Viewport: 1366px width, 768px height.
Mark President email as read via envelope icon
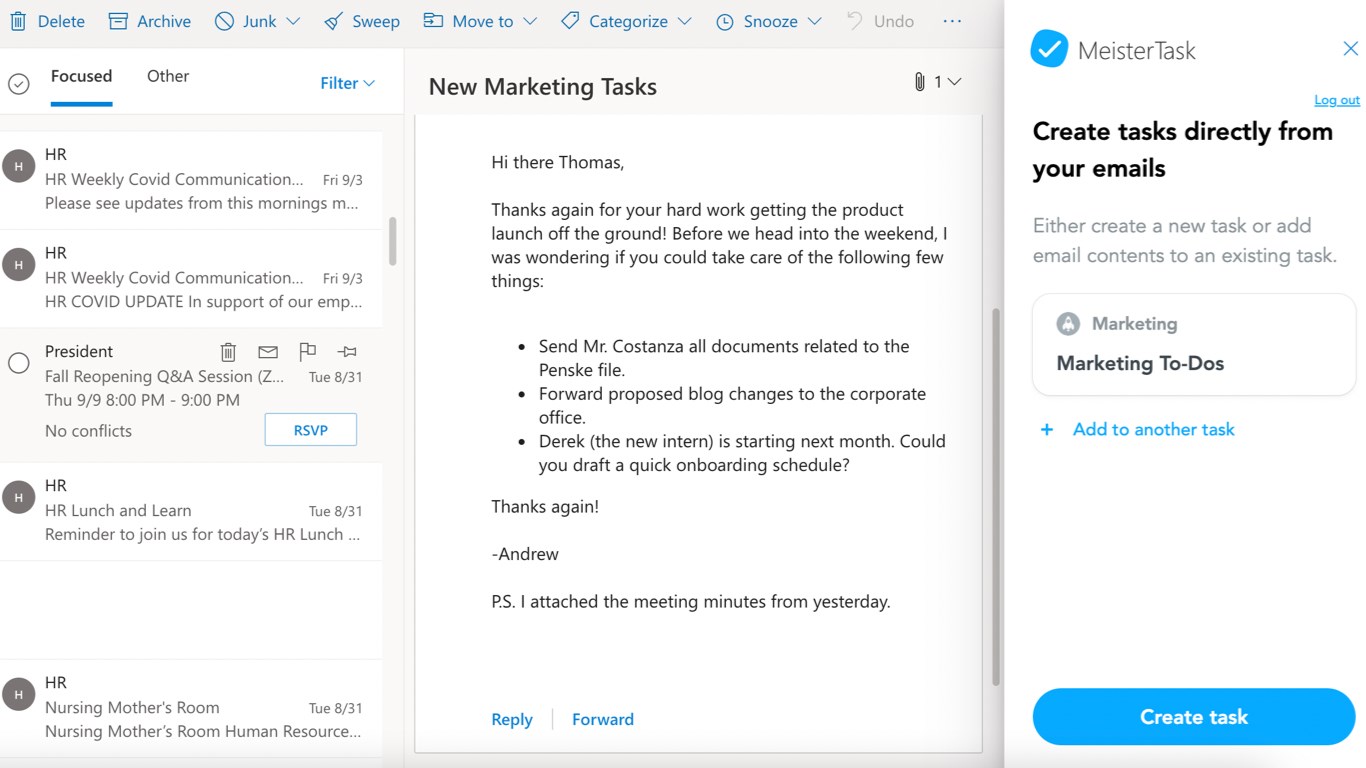tap(267, 351)
